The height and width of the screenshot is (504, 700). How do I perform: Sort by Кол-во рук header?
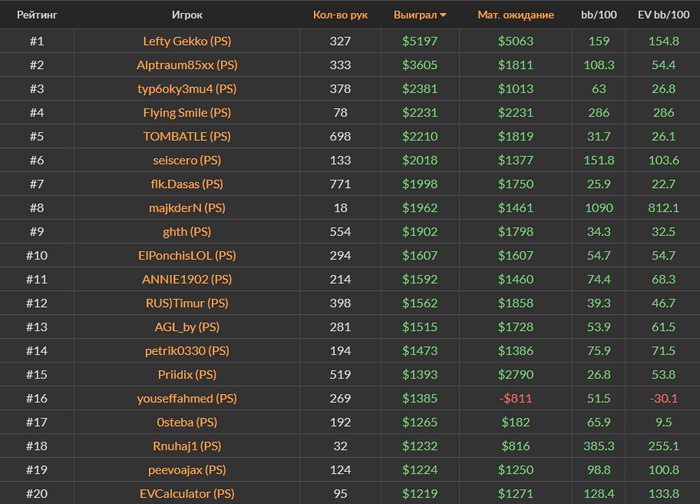point(340,16)
